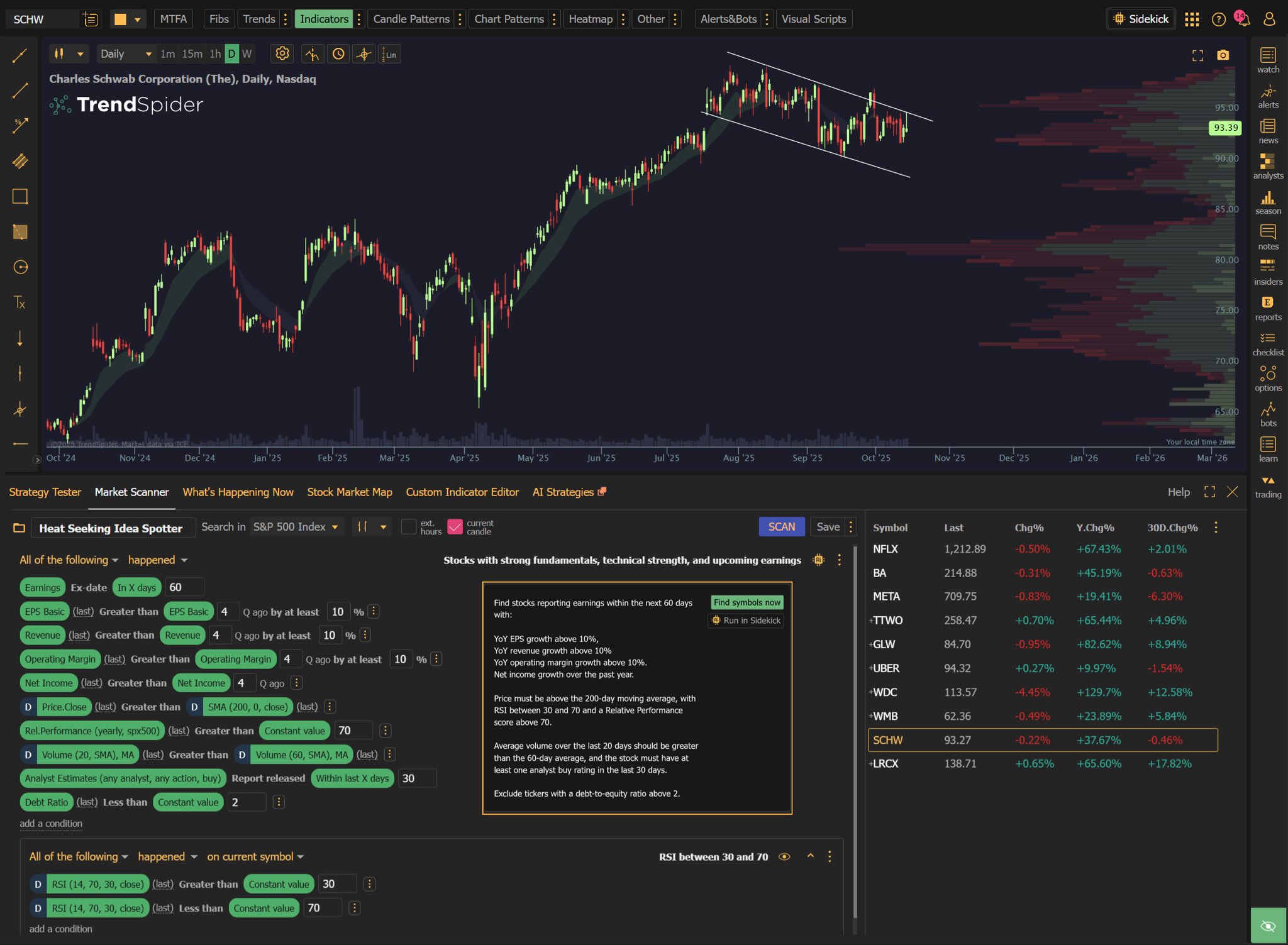
Task: Uncheck the current candle checkbox
Action: 455,527
